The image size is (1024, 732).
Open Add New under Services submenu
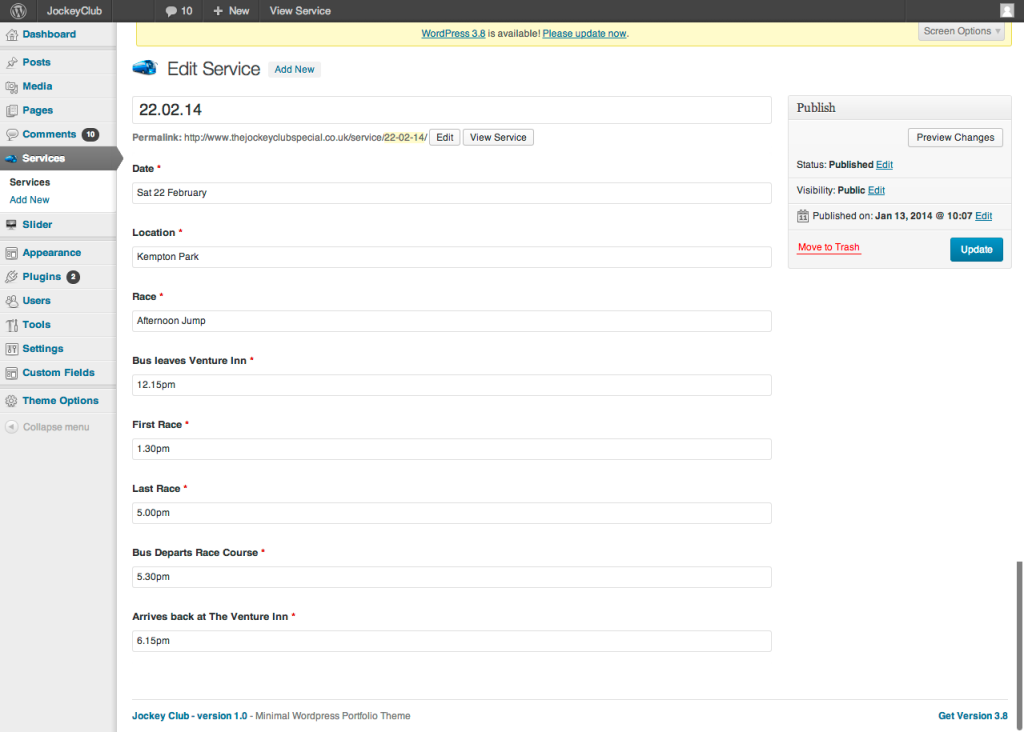(29, 200)
